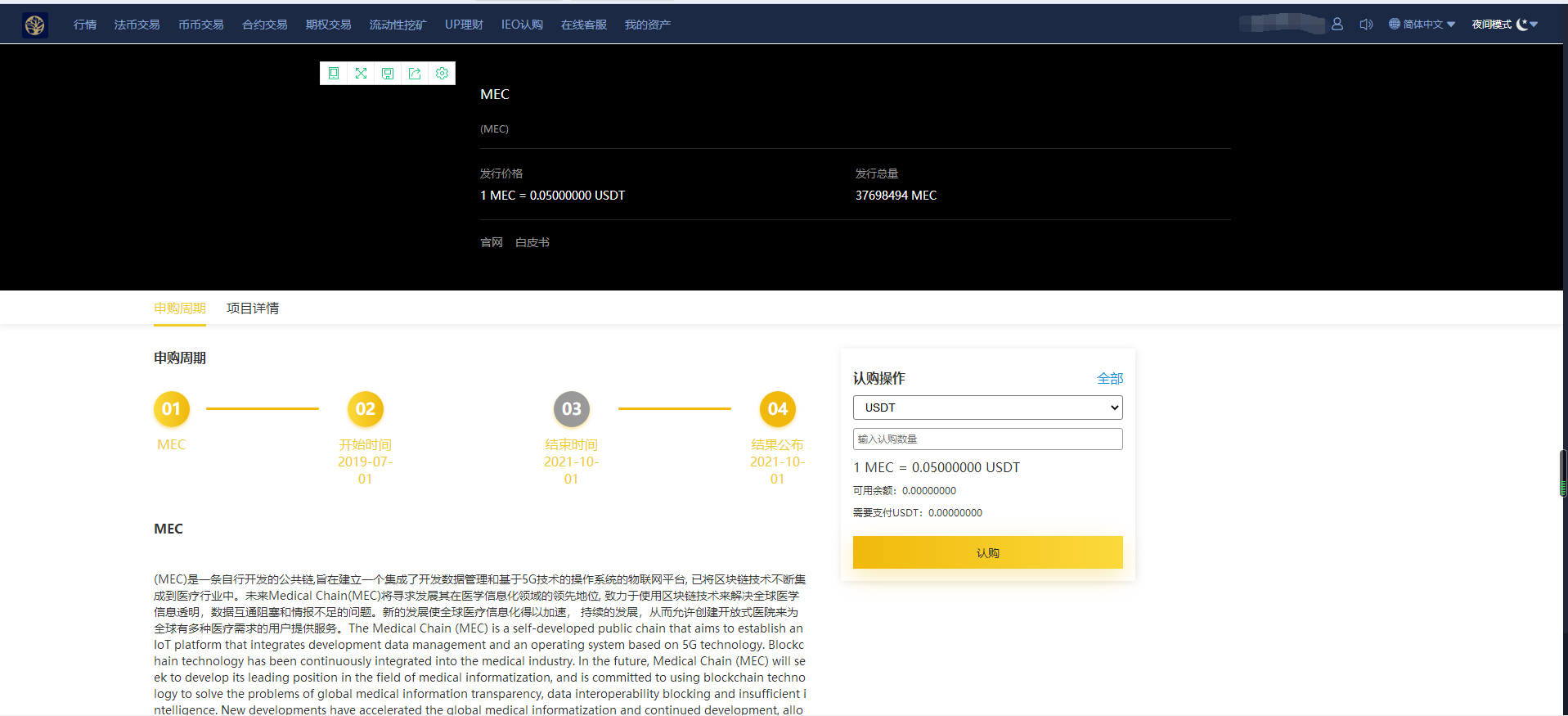Image resolution: width=1568 pixels, height=716 pixels.
Task: Click the share export icon
Action: point(415,74)
